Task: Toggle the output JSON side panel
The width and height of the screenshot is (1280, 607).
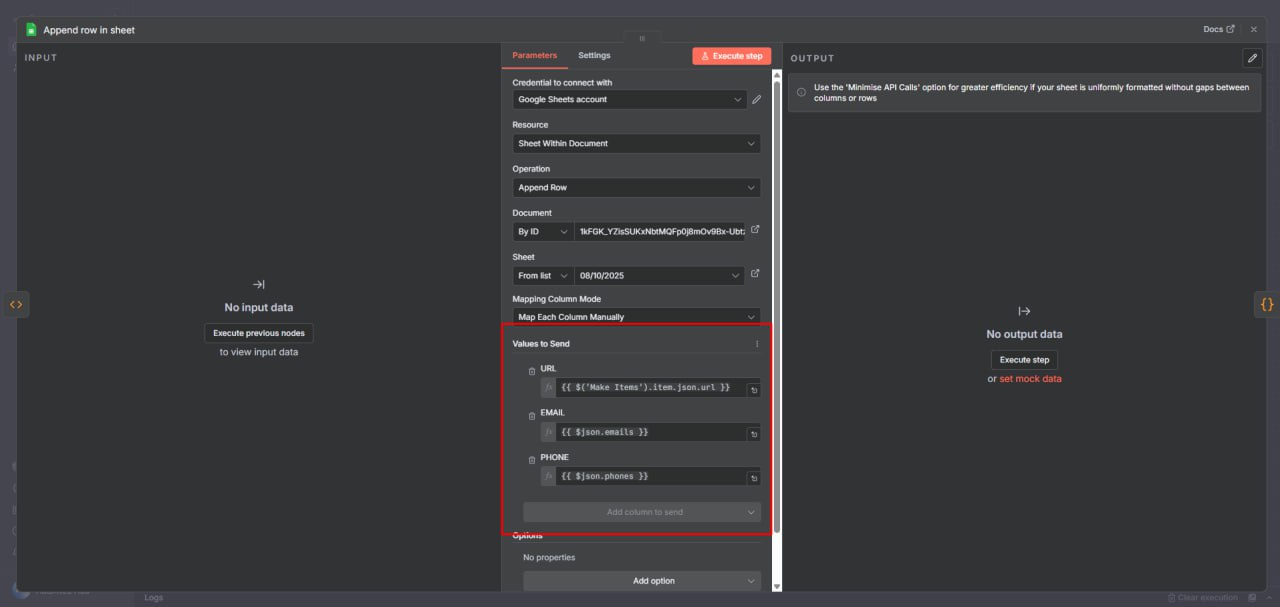Action: pos(1267,304)
